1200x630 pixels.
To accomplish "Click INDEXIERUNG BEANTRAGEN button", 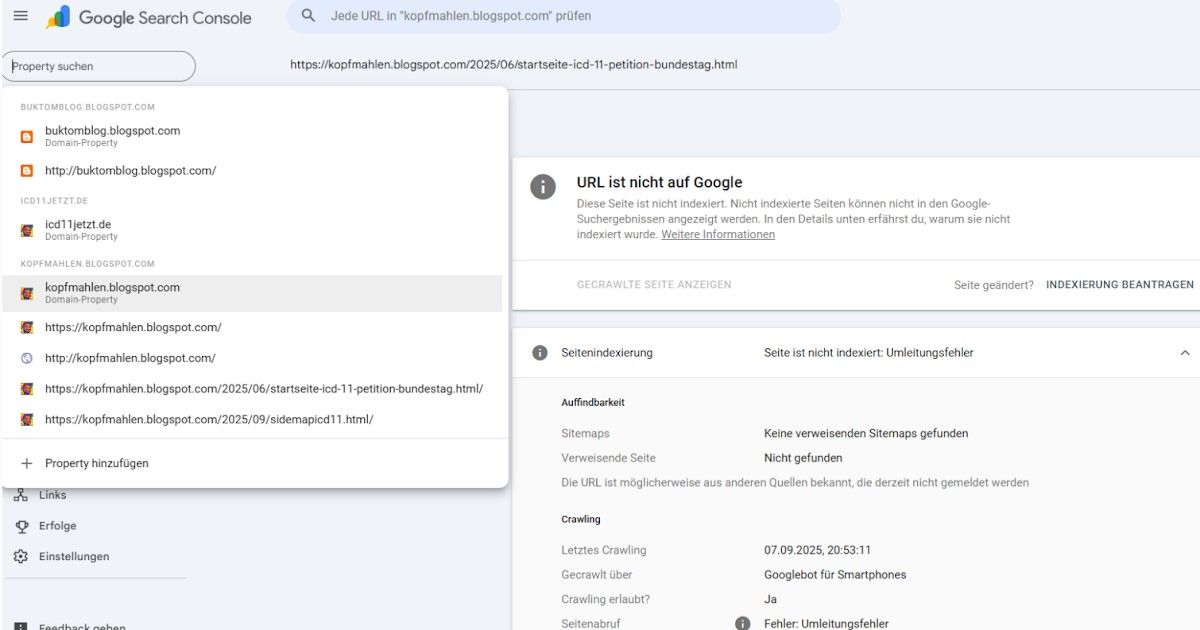I will pos(1119,285).
